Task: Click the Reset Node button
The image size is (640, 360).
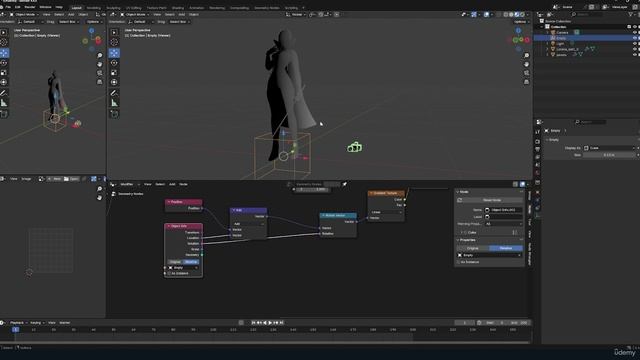Action: [492, 200]
